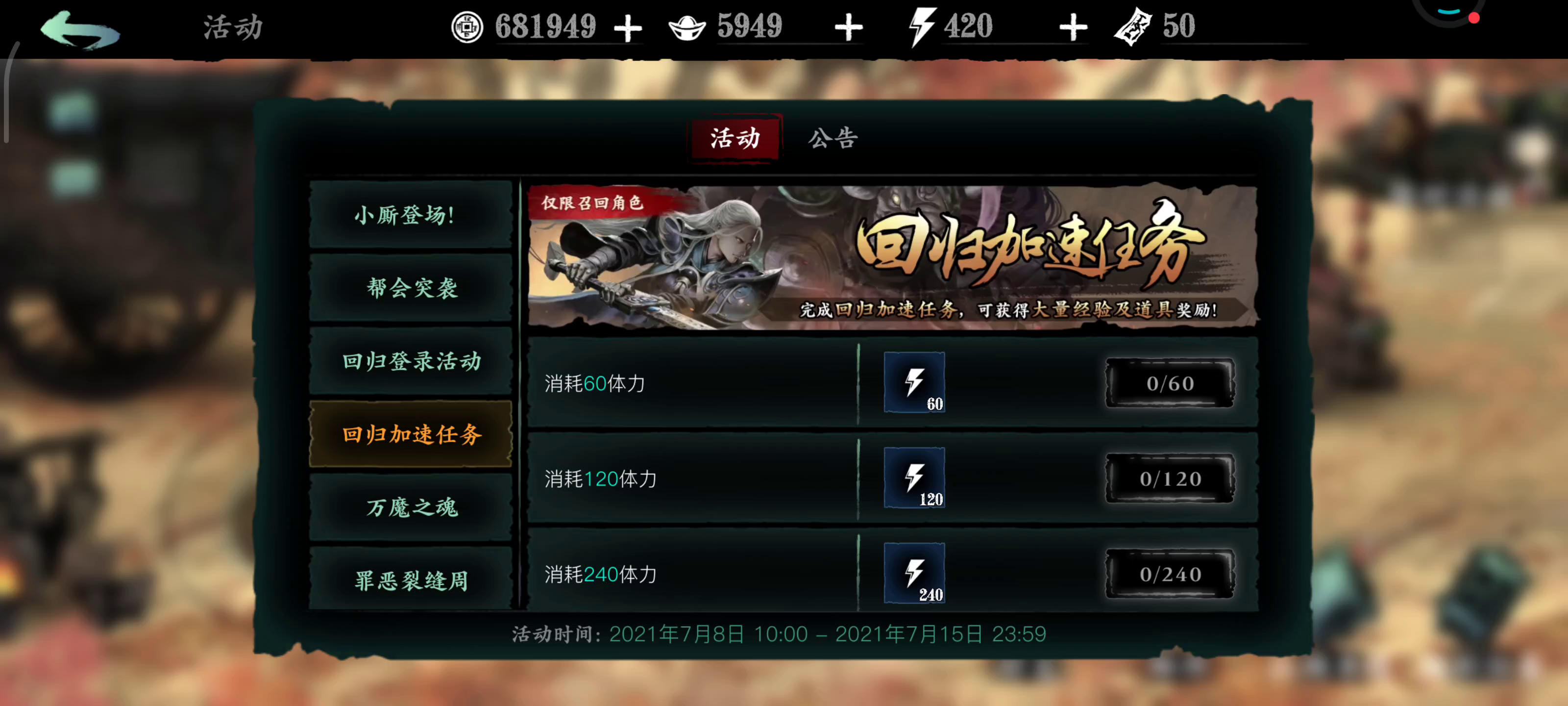
Task: Open the 240 stamina reward icon
Action: click(914, 573)
